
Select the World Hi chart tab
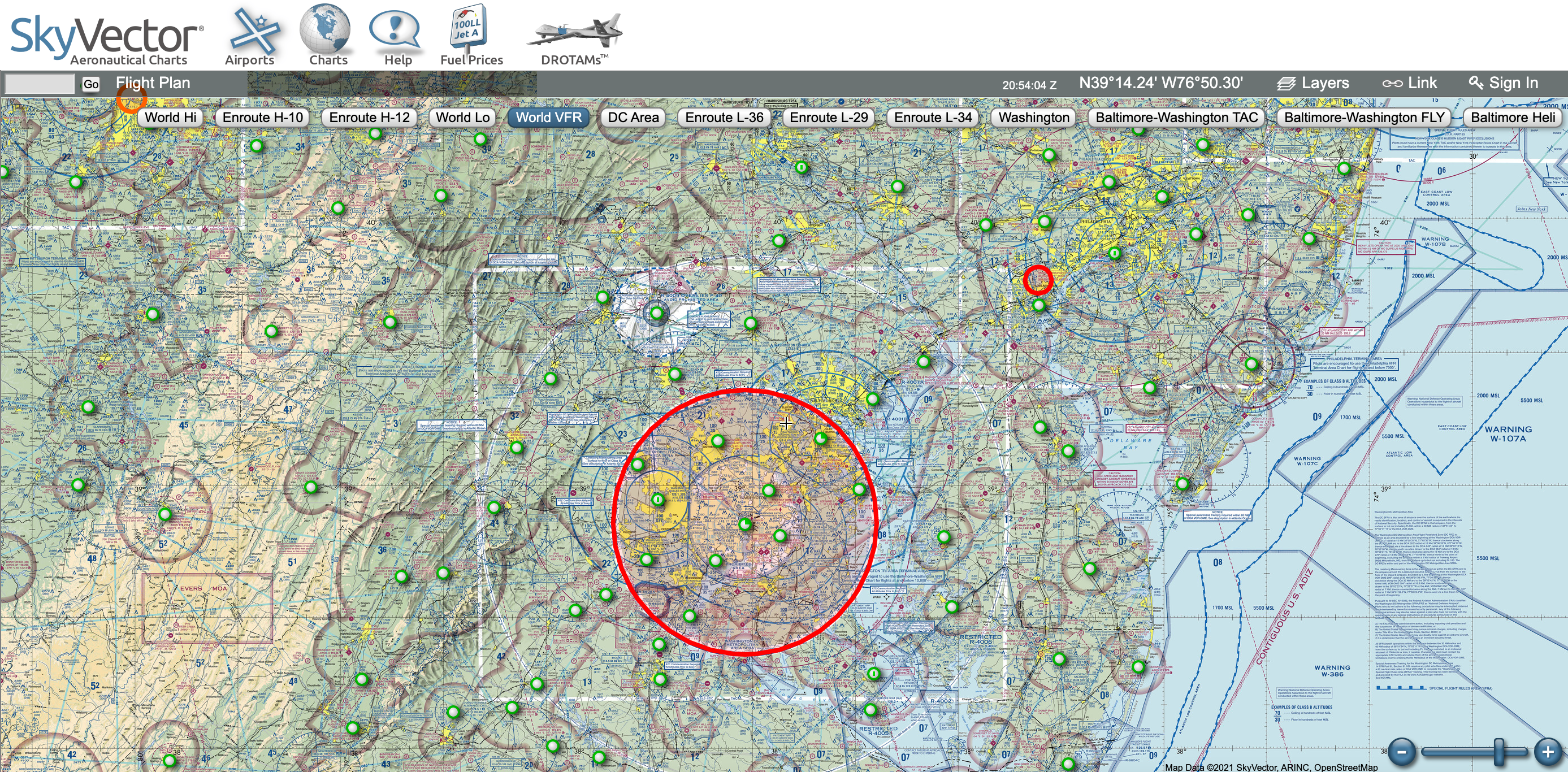(171, 118)
